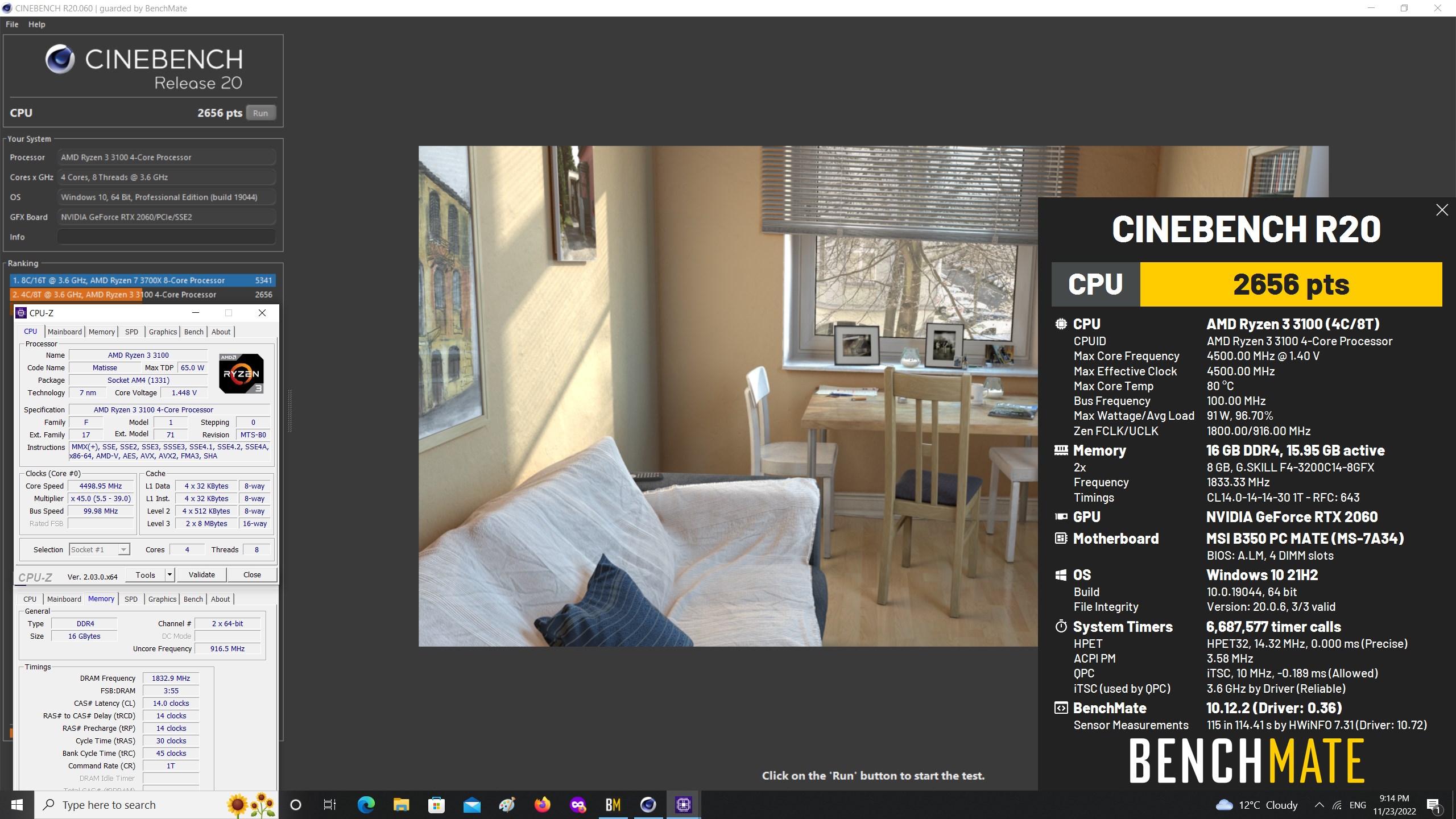The image size is (1456, 819).
Task: Open Paint palette icon in taskbar
Action: (507, 805)
